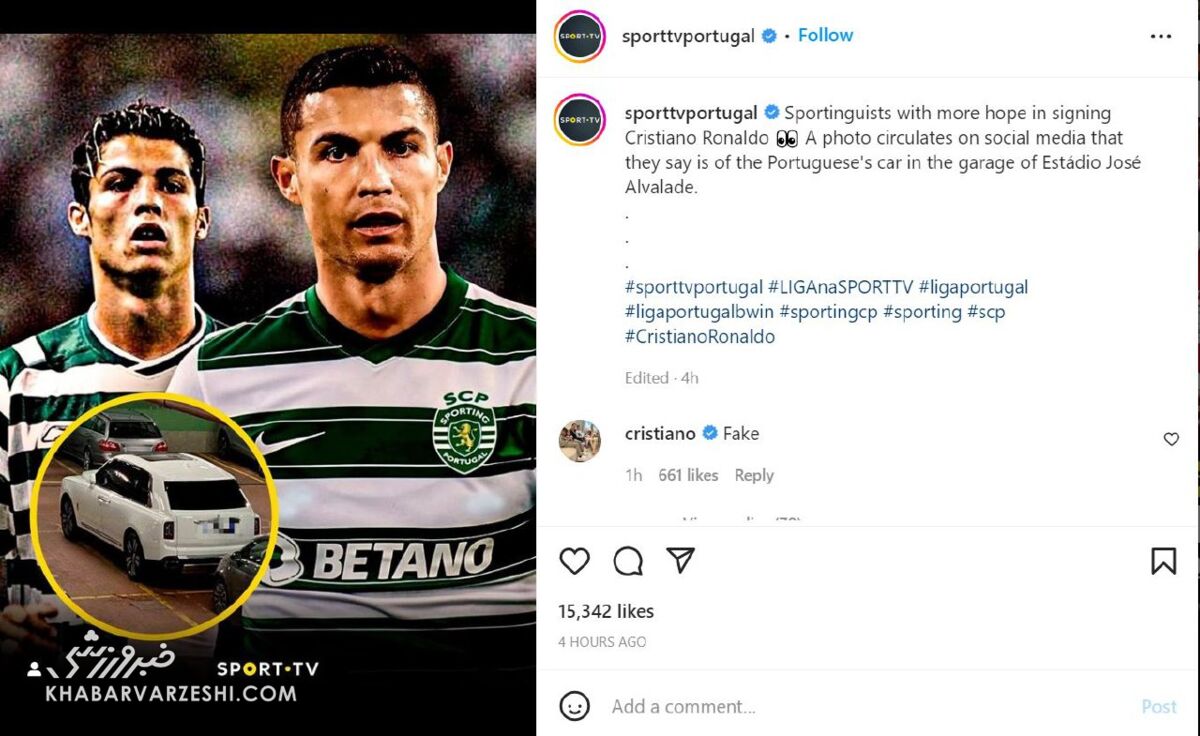View the 15,342 likes list
Screen dimensions: 1200x736
pyautogui.click(x=606, y=611)
